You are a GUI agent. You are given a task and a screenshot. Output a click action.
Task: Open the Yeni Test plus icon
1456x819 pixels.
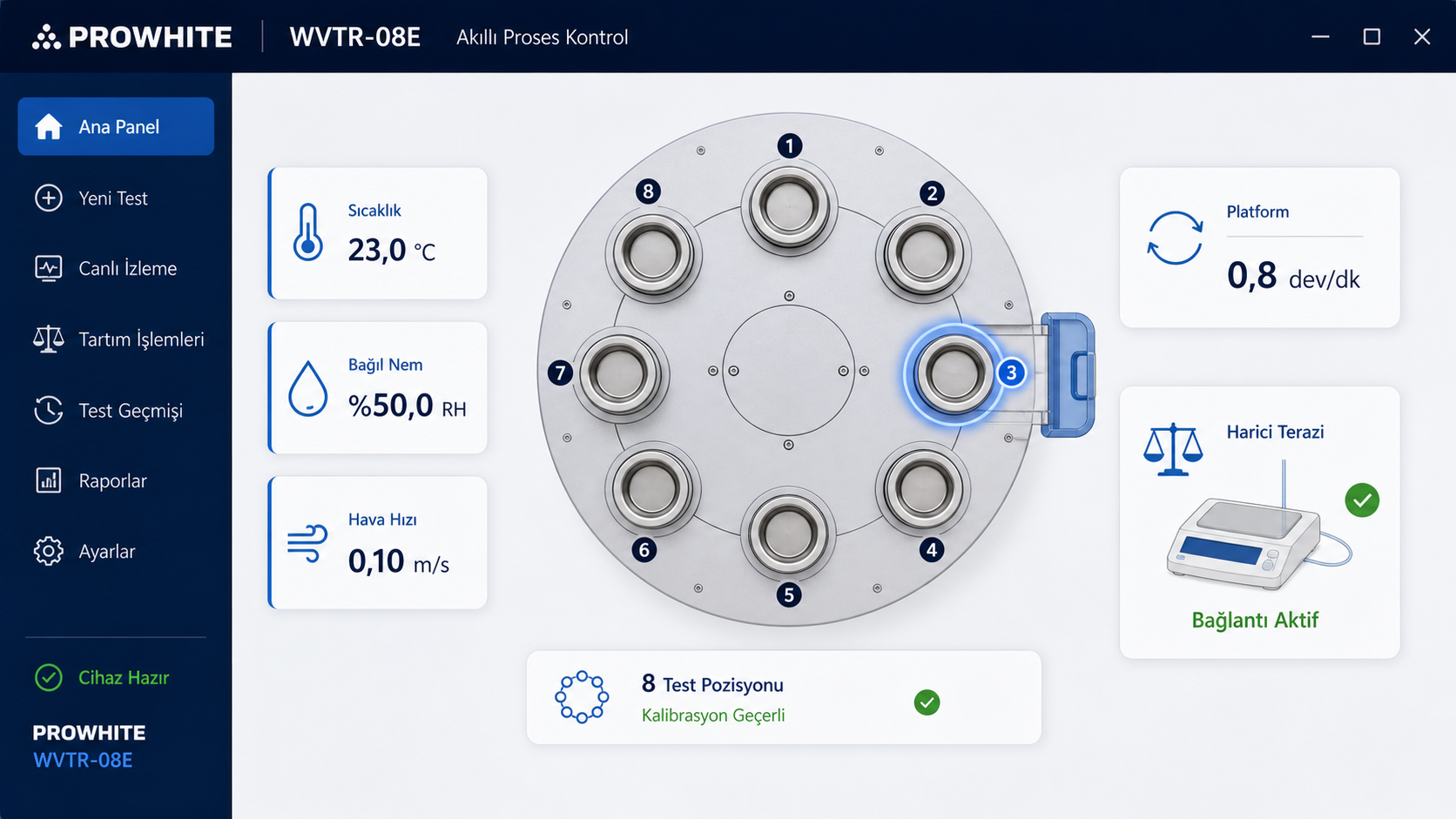(49, 198)
